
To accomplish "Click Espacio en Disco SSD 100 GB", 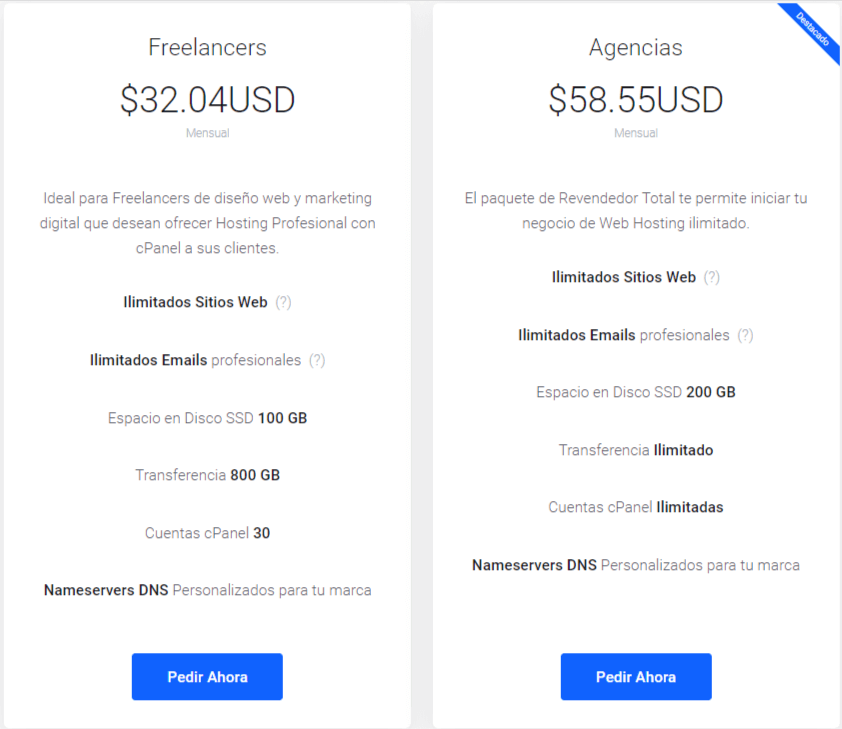I will (x=207, y=418).
